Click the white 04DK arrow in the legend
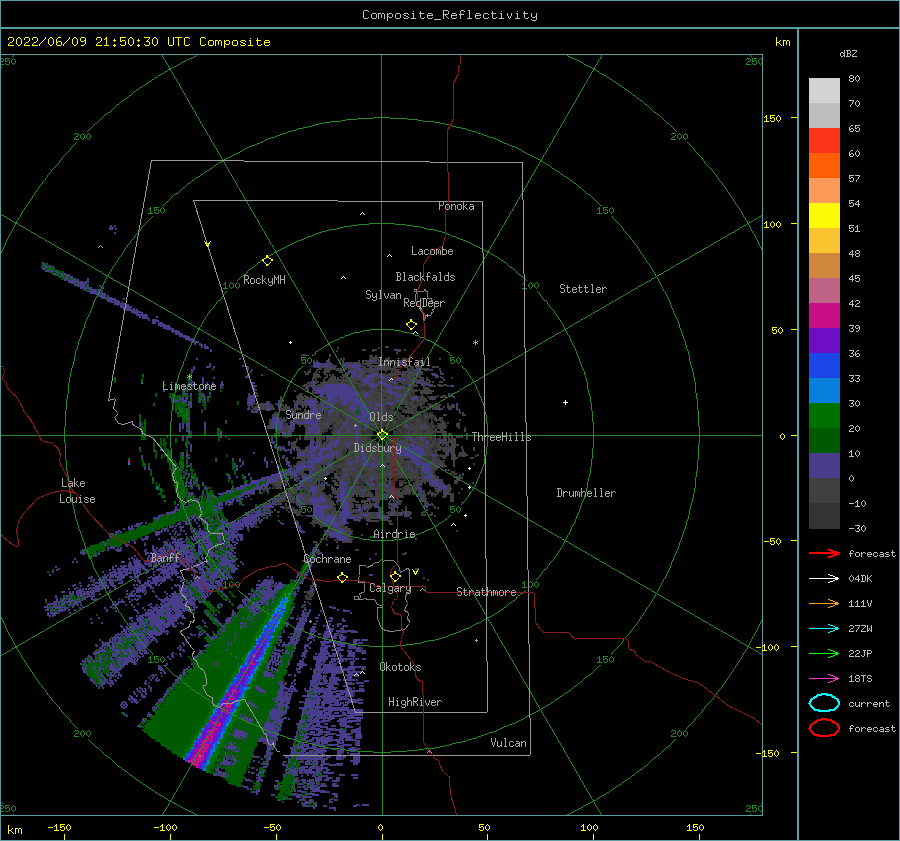Viewport: 900px width, 841px height. 824,578
